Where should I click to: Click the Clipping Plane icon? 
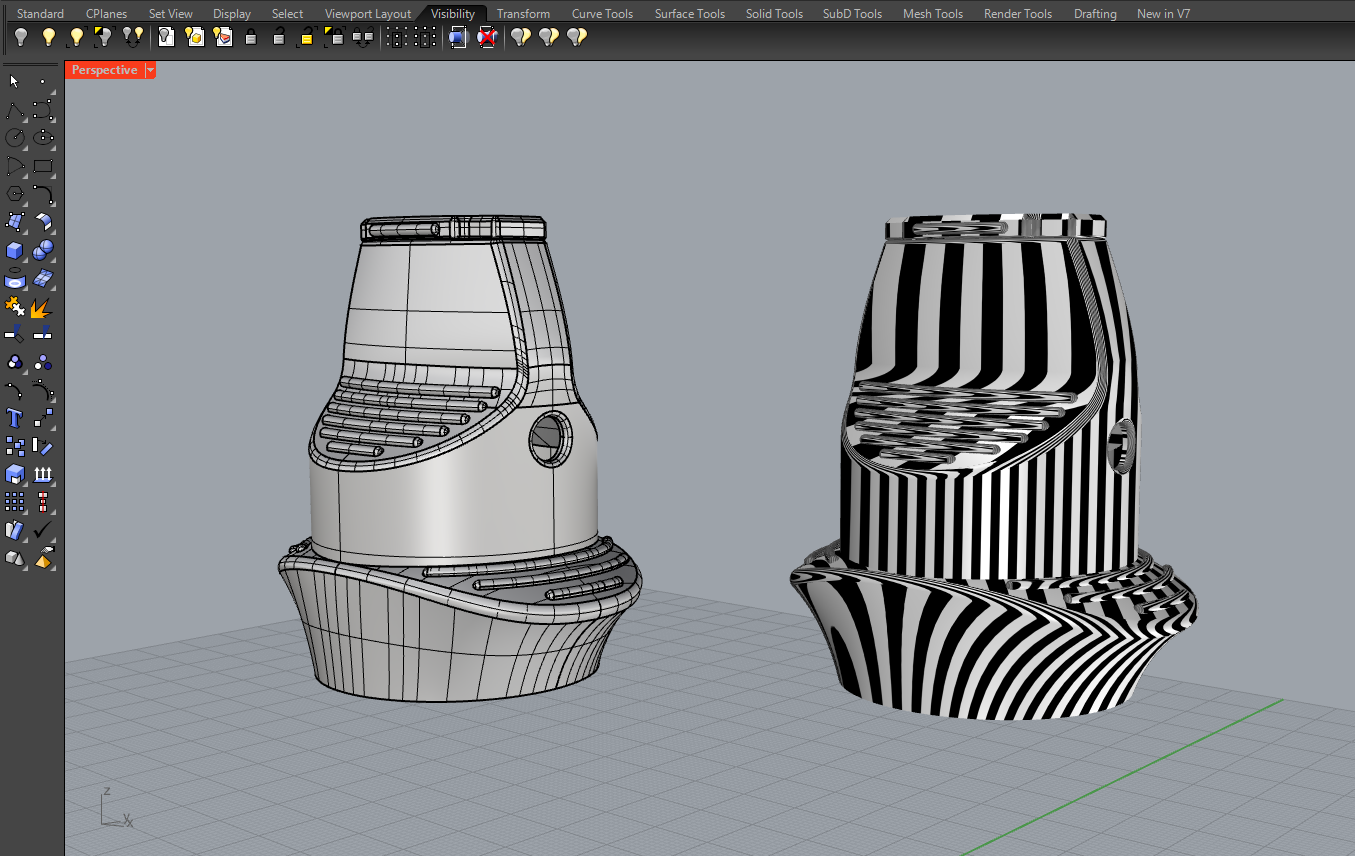pos(458,38)
